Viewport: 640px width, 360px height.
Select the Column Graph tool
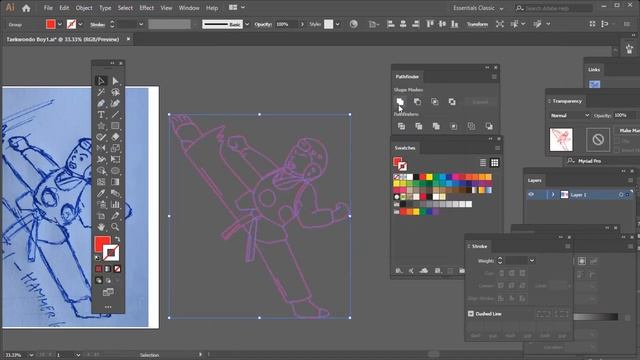115,204
